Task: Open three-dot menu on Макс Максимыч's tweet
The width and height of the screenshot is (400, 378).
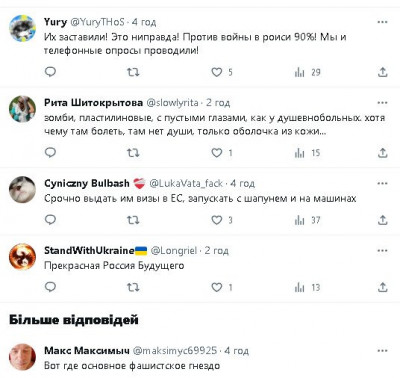Action: pos(382,351)
